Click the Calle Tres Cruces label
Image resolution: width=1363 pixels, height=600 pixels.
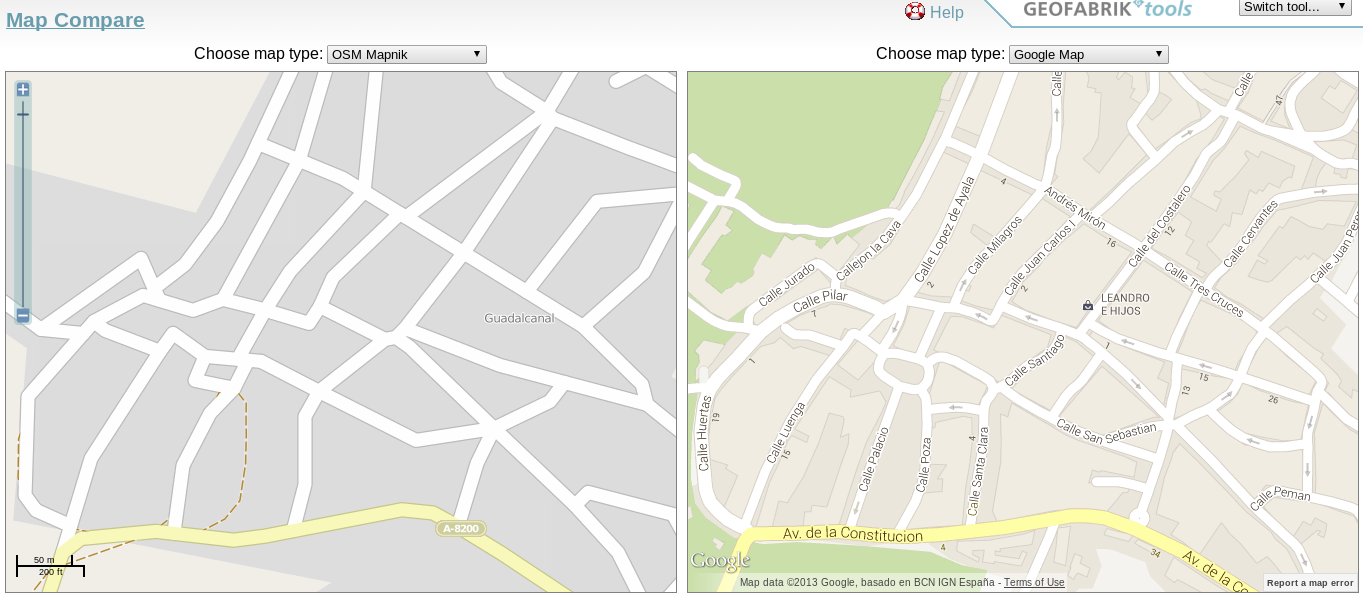pos(1204,290)
